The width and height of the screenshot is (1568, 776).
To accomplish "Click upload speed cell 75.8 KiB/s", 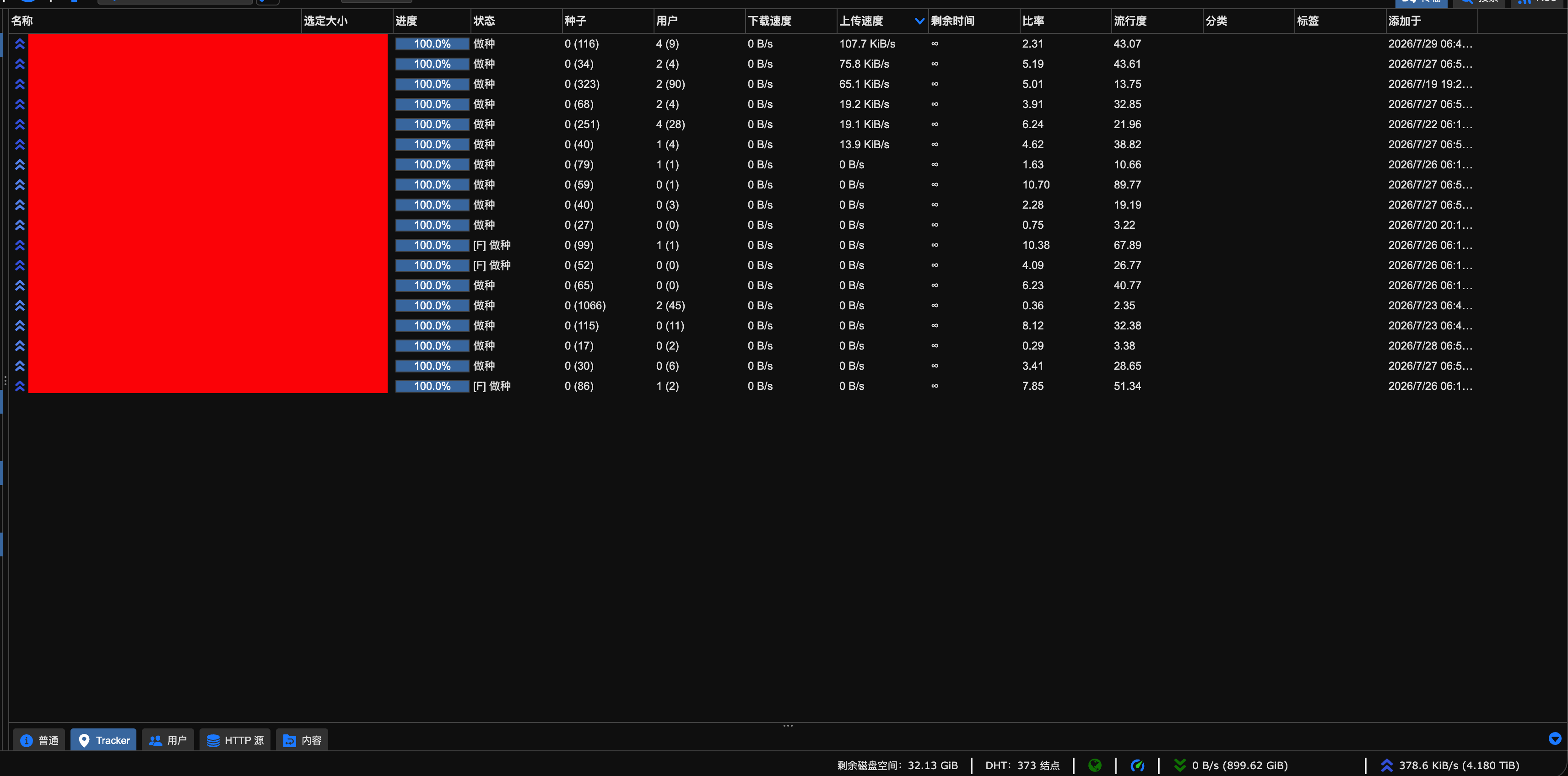I will pos(864,64).
